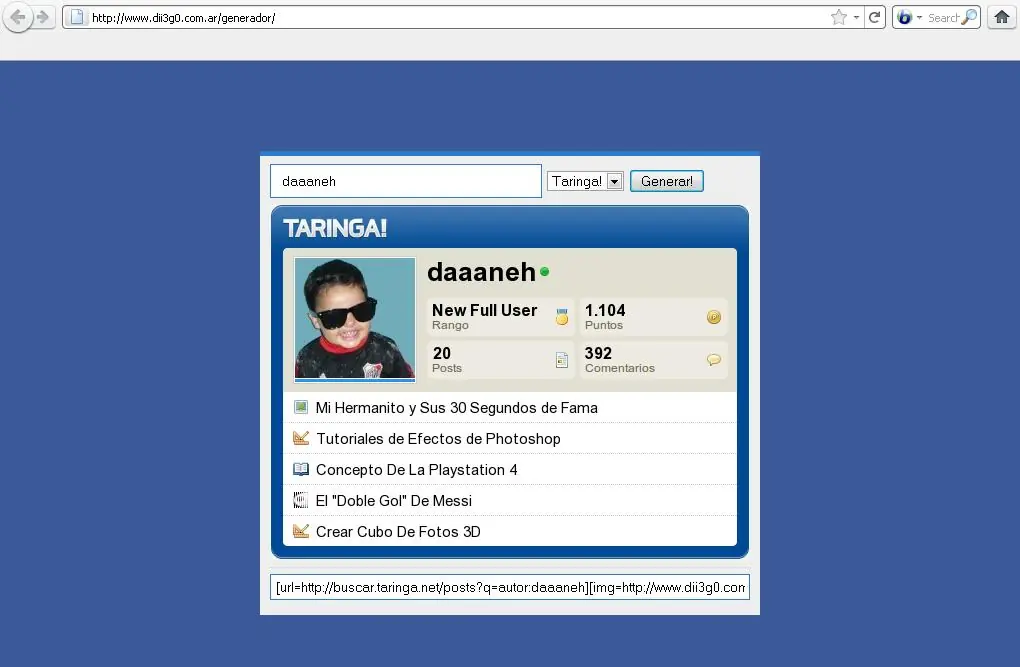Viewport: 1020px width, 667px height.
Task: Open Concepto De La Playstation 4 post
Action: [x=416, y=470]
